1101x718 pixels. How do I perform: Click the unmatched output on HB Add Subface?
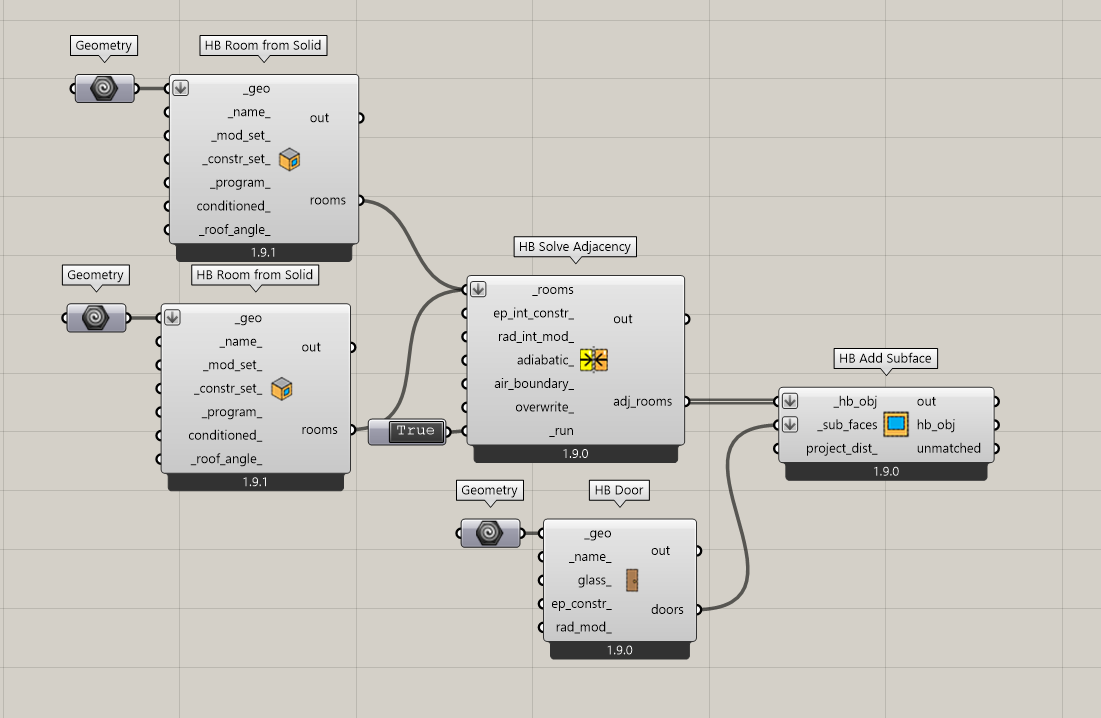(948, 448)
